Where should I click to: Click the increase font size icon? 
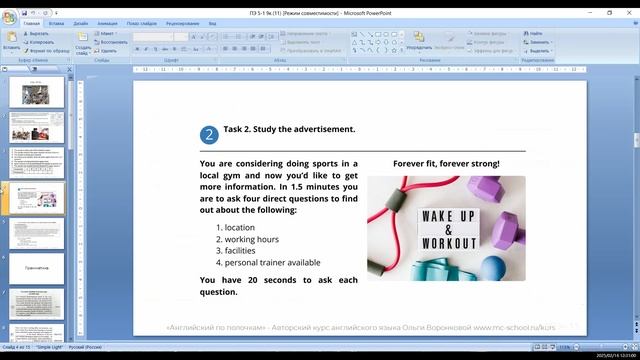coord(194,37)
